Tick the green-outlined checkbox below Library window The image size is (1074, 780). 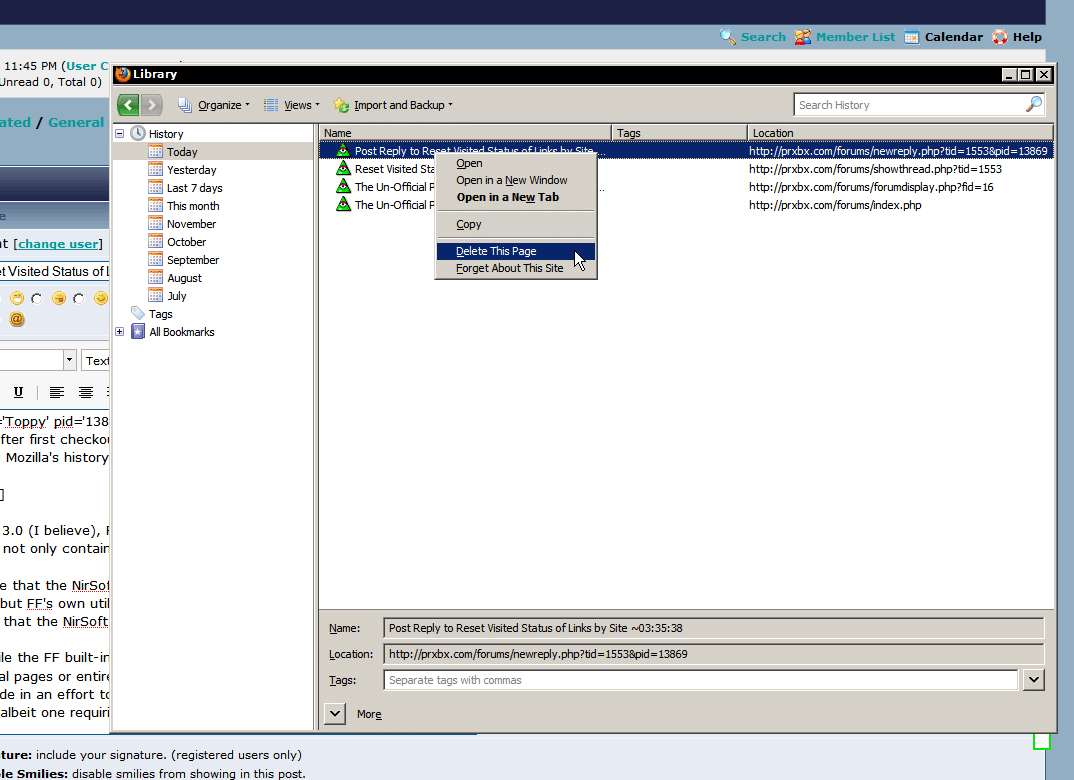click(1042, 741)
